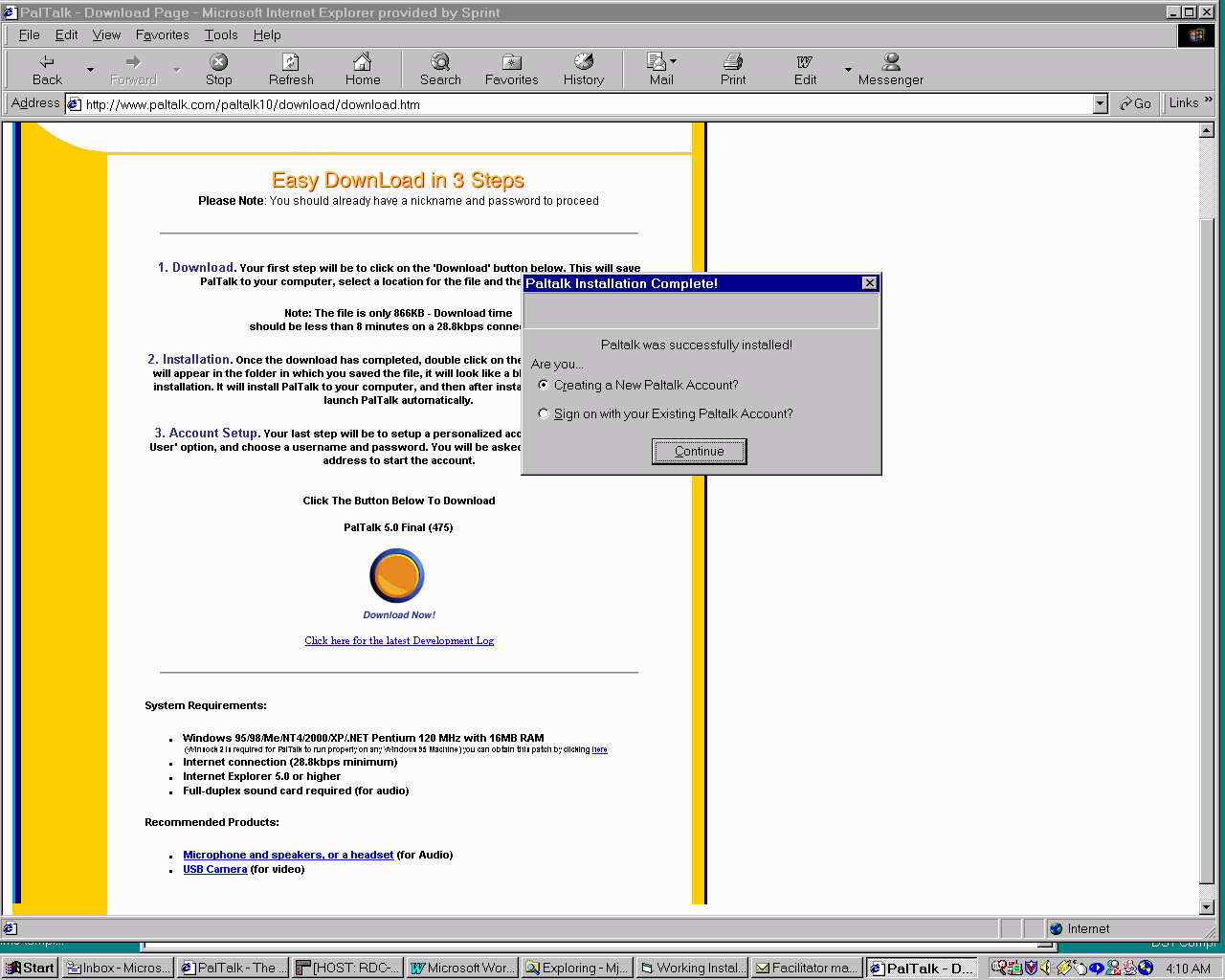Image resolution: width=1225 pixels, height=980 pixels.
Task: Click the orange Download Now! button image
Action: coord(397,575)
